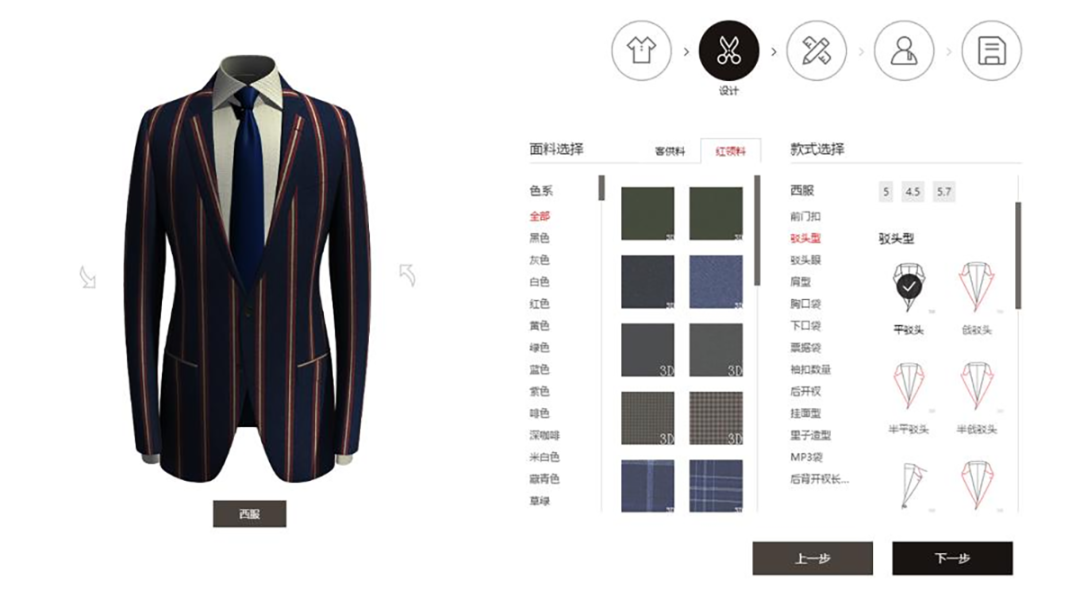Pick the 半平驳头 lapel style
Image resolution: width=1080 pixels, height=599 pixels.
908,386
